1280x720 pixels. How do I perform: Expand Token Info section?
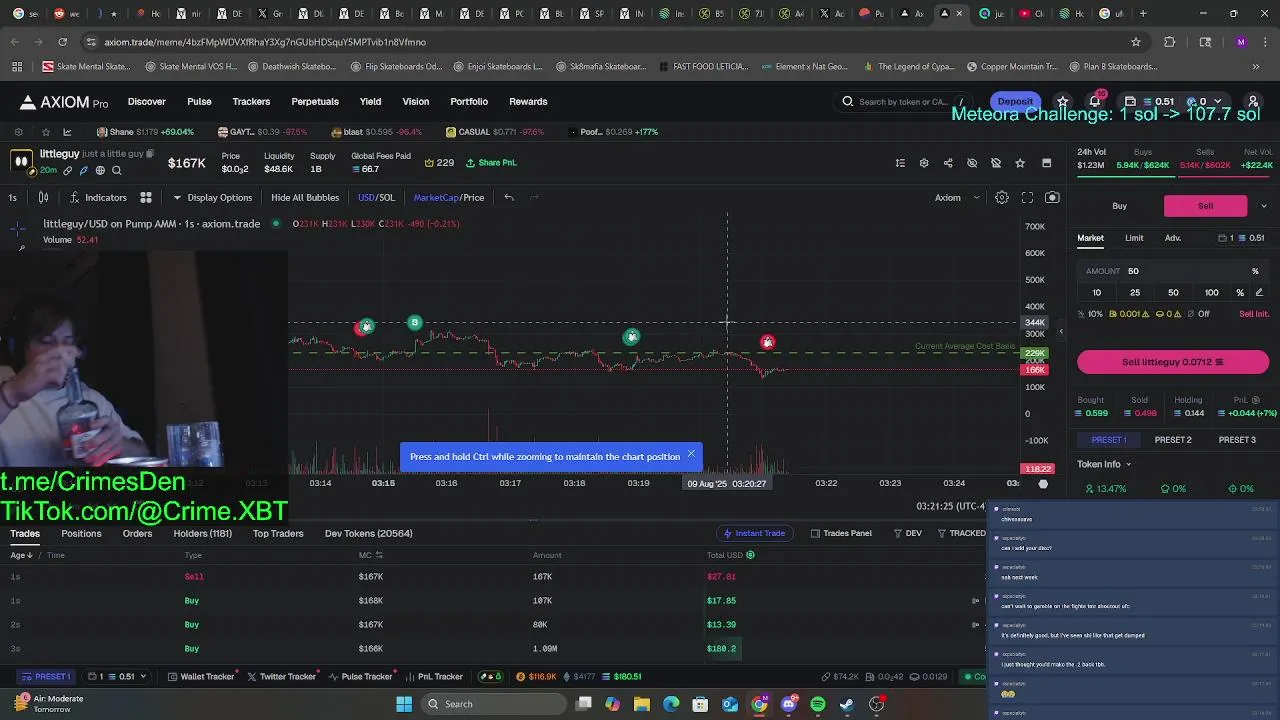(1104, 464)
